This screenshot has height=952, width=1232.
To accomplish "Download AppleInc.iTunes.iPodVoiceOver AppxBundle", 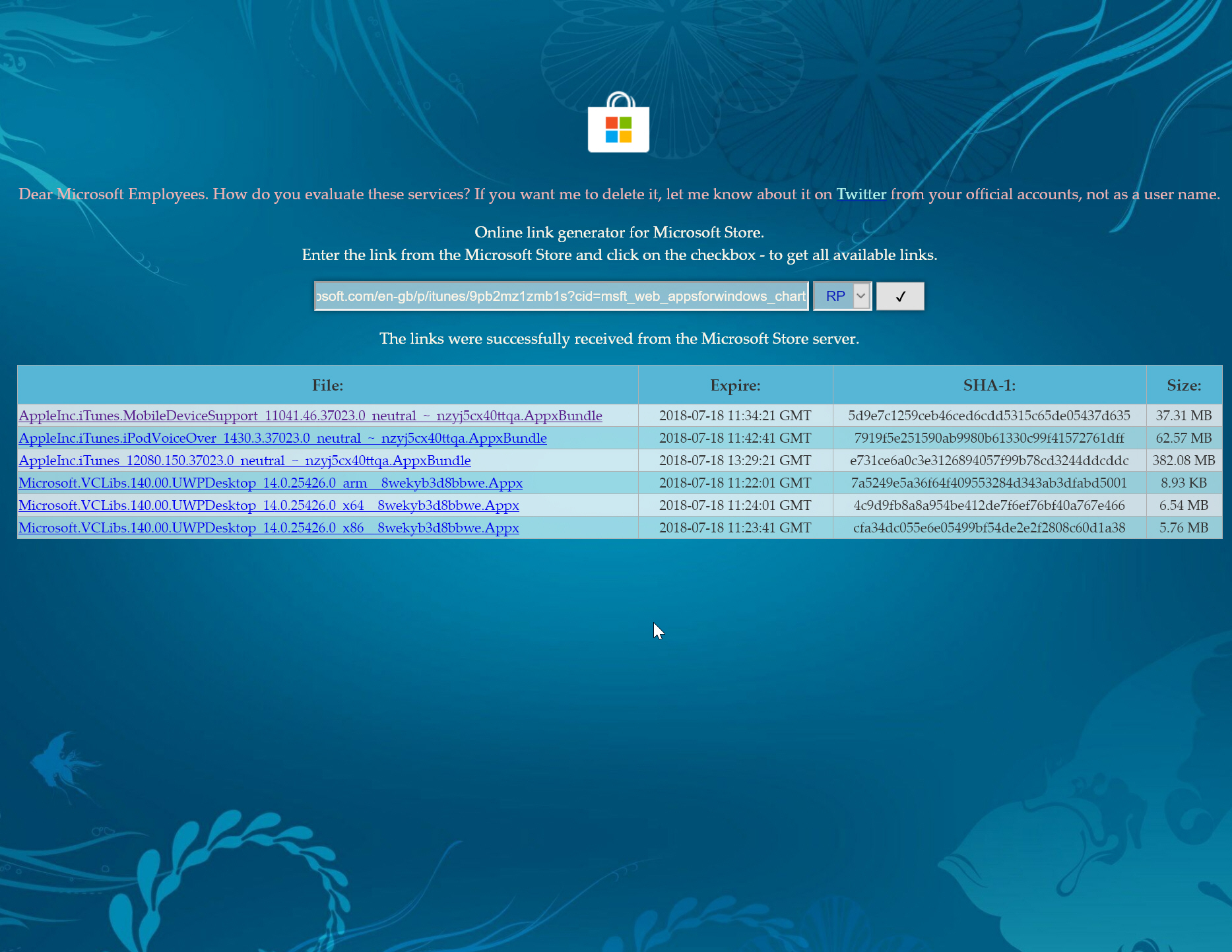I will [282, 438].
